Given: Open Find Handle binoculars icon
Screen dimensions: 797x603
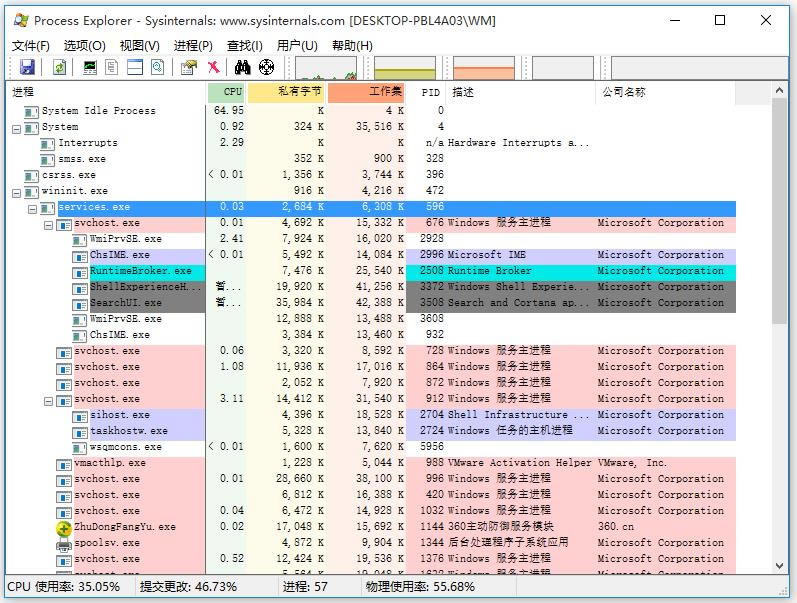Looking at the screenshot, I should click(x=242, y=67).
